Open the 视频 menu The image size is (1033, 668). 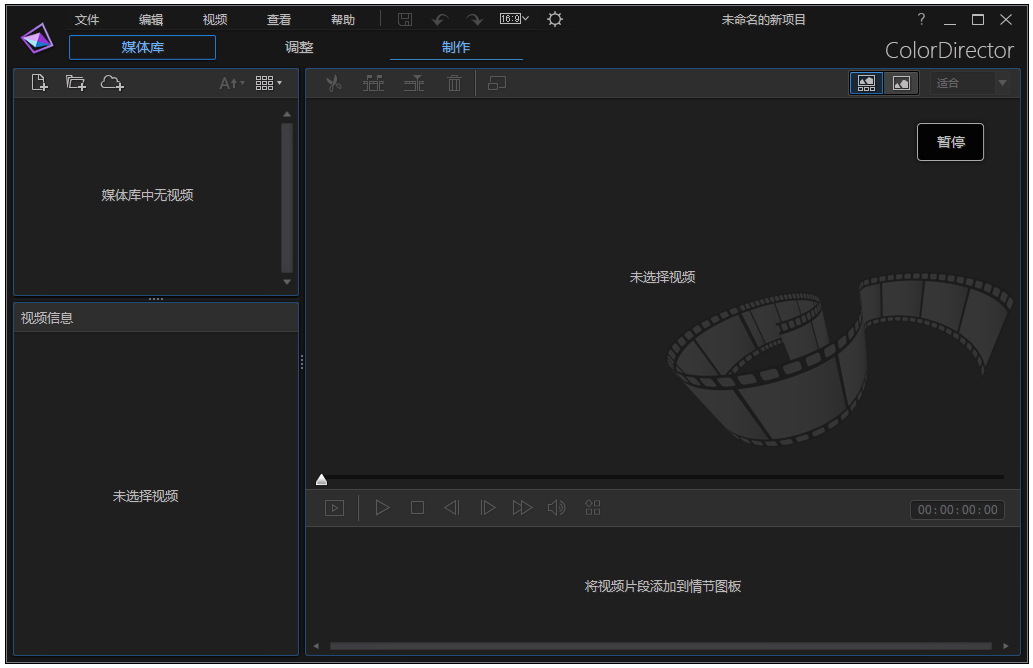(x=215, y=20)
